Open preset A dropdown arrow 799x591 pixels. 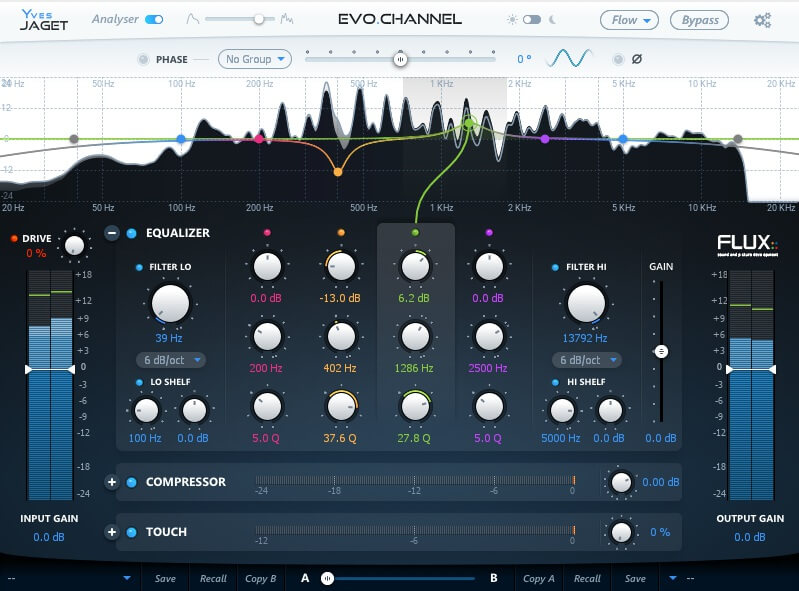point(127,578)
